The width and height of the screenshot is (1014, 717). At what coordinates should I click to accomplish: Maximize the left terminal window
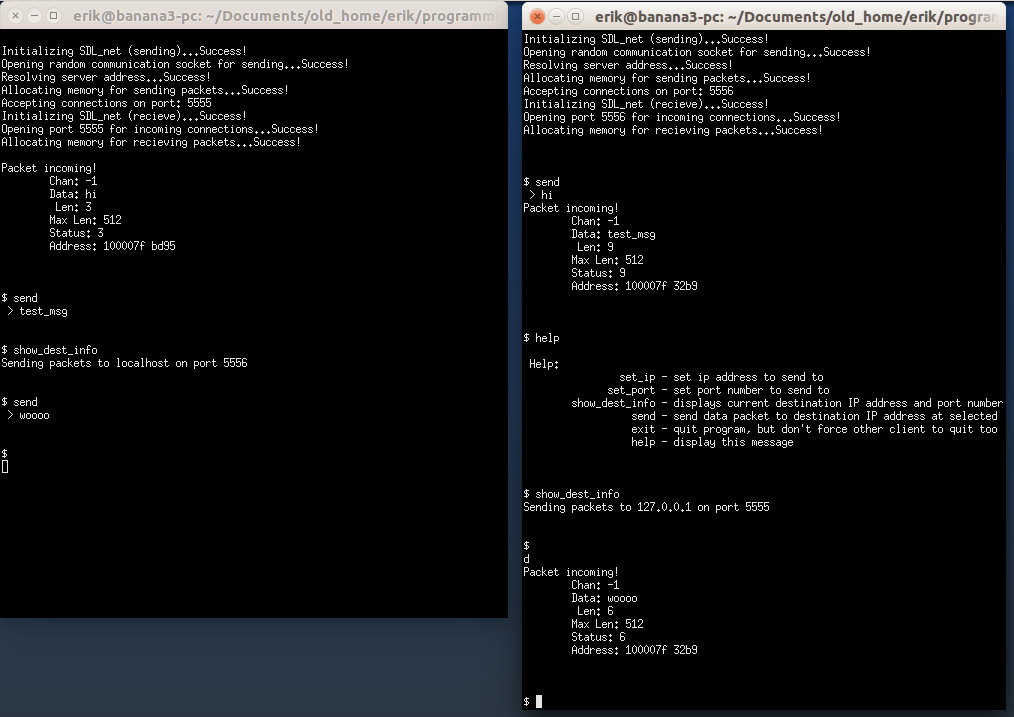pos(53,16)
